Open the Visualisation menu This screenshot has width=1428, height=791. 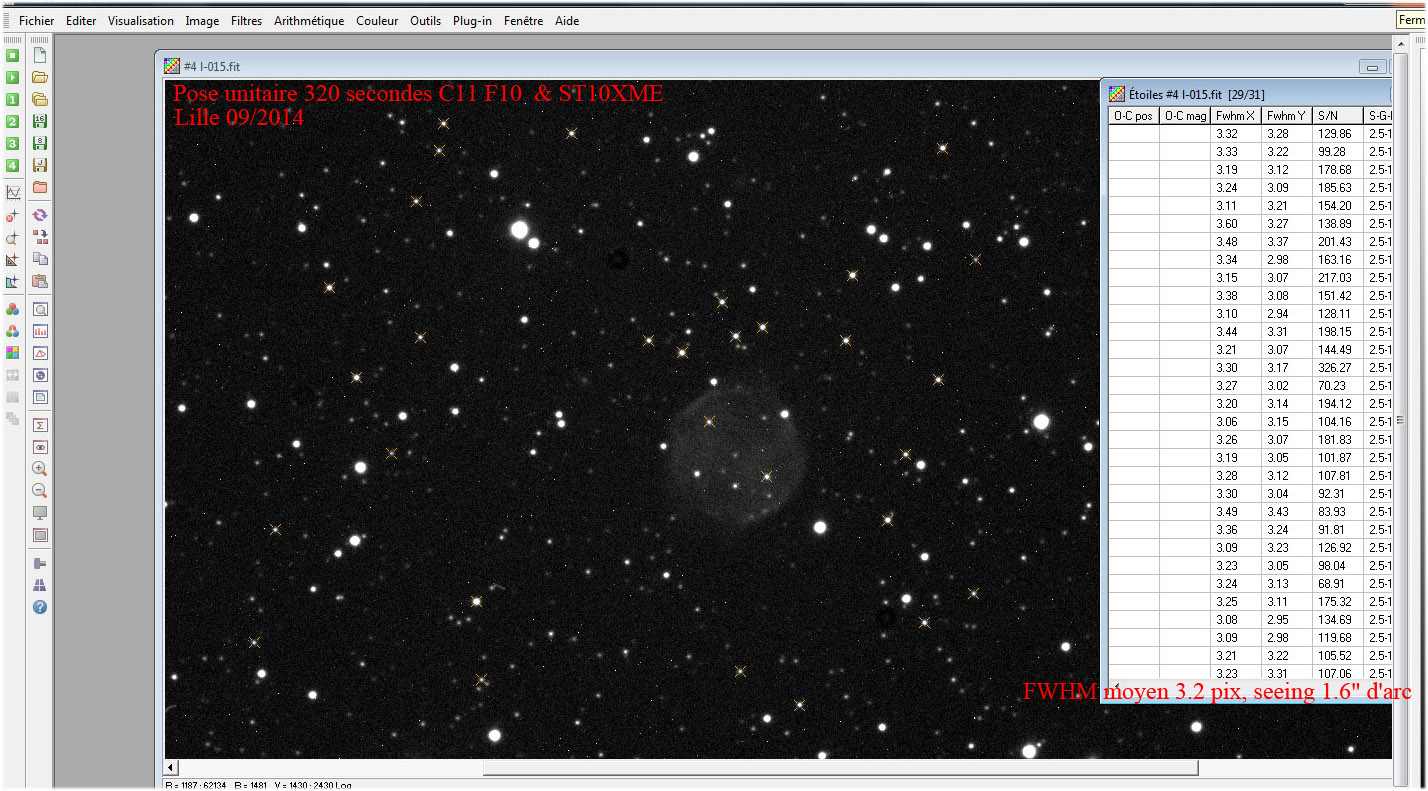(141, 21)
